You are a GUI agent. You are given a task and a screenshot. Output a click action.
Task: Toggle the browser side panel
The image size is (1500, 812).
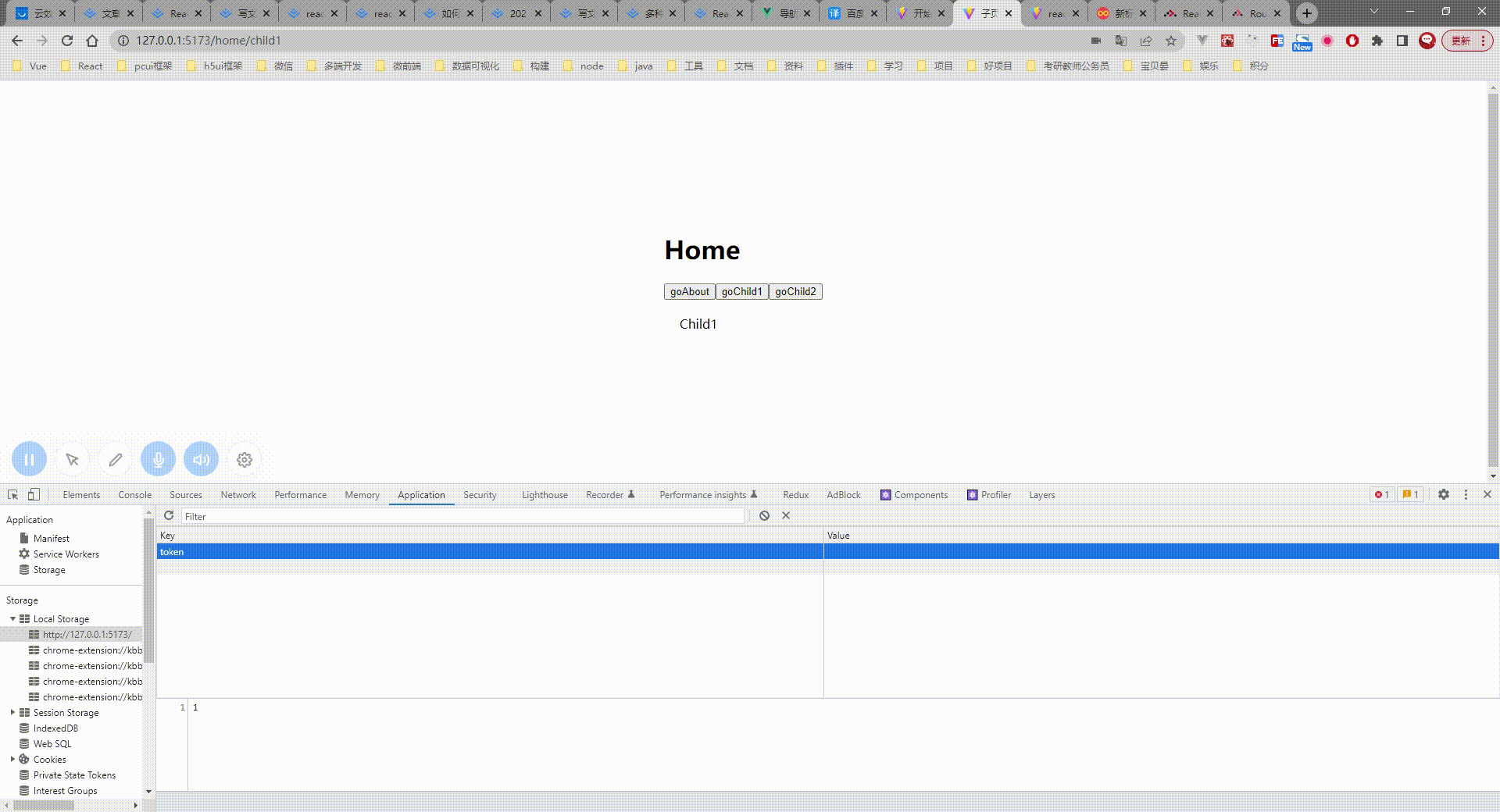(x=1402, y=41)
